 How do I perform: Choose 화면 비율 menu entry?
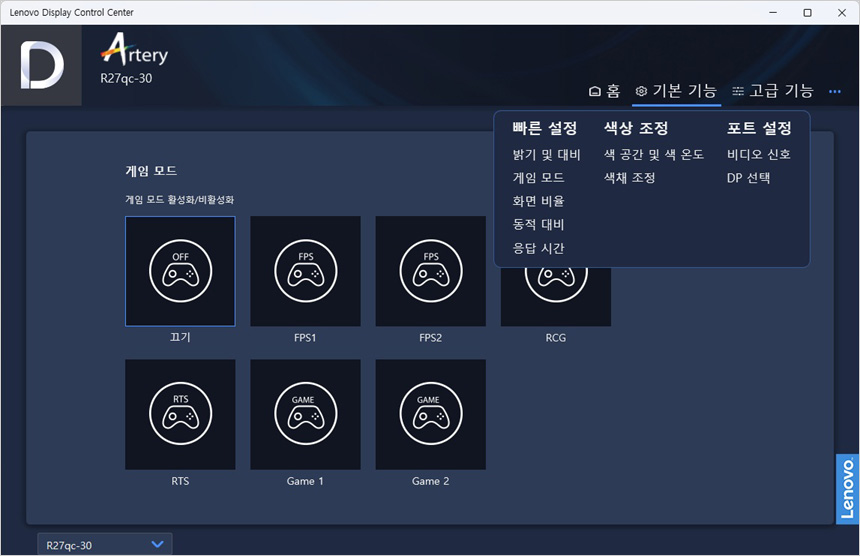tap(538, 201)
